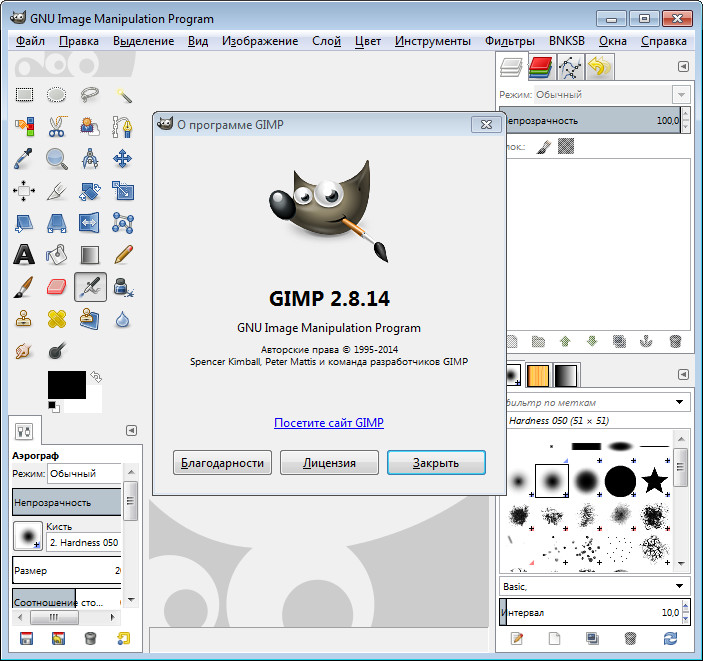The image size is (703, 661).
Task: Toggle lock pixels paintbrush icon
Action: [543, 147]
